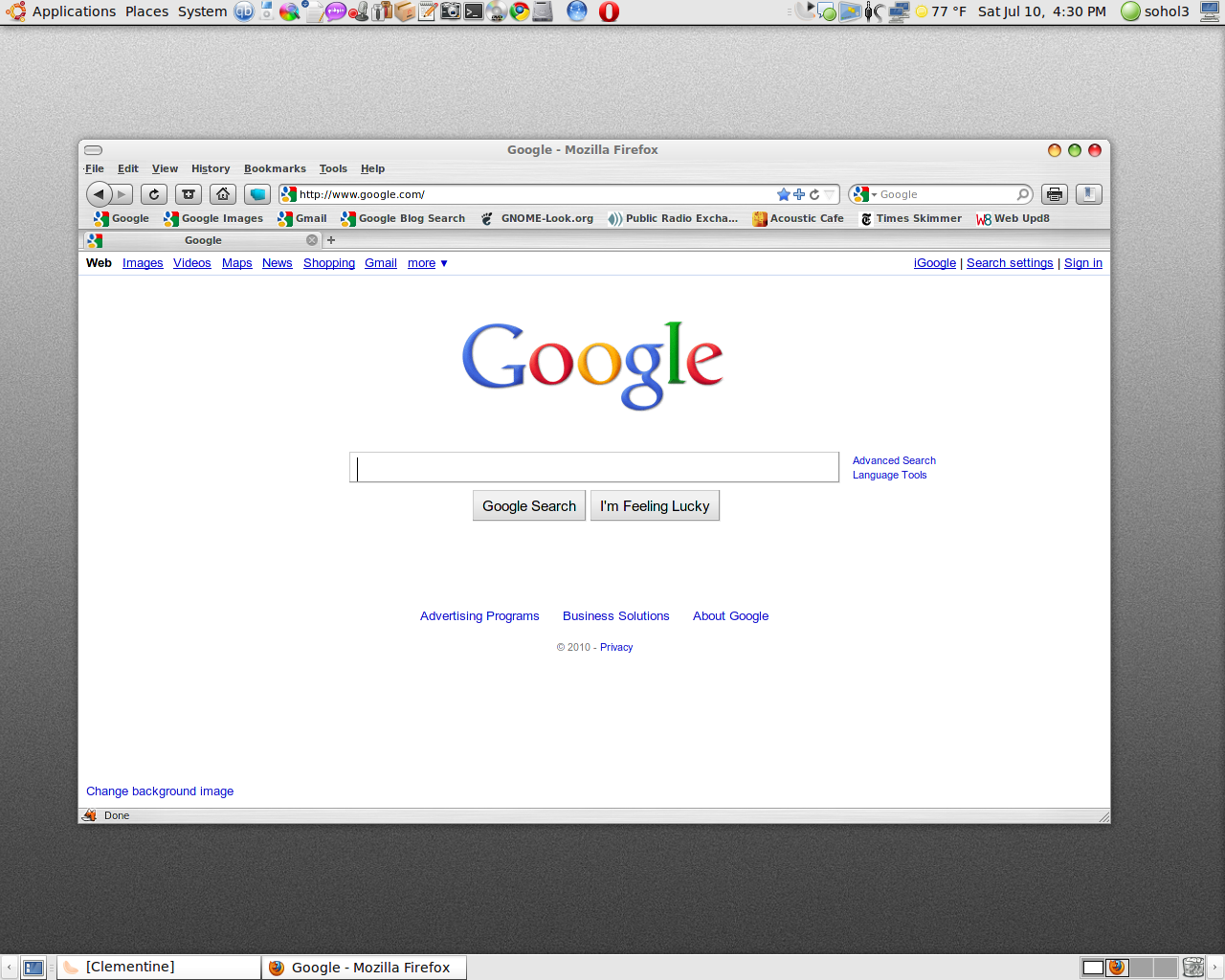Click the Sign in link

pyautogui.click(x=1083, y=263)
